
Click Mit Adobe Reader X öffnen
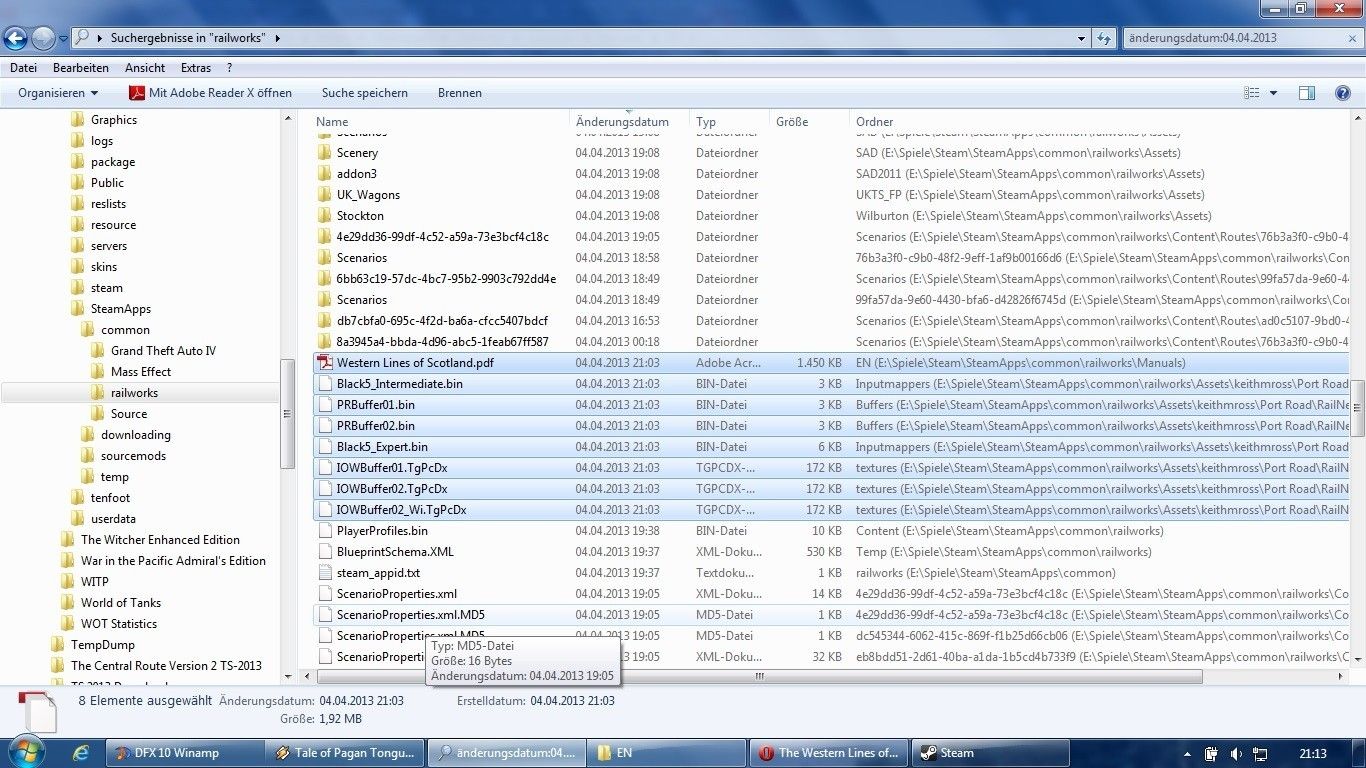click(x=210, y=93)
